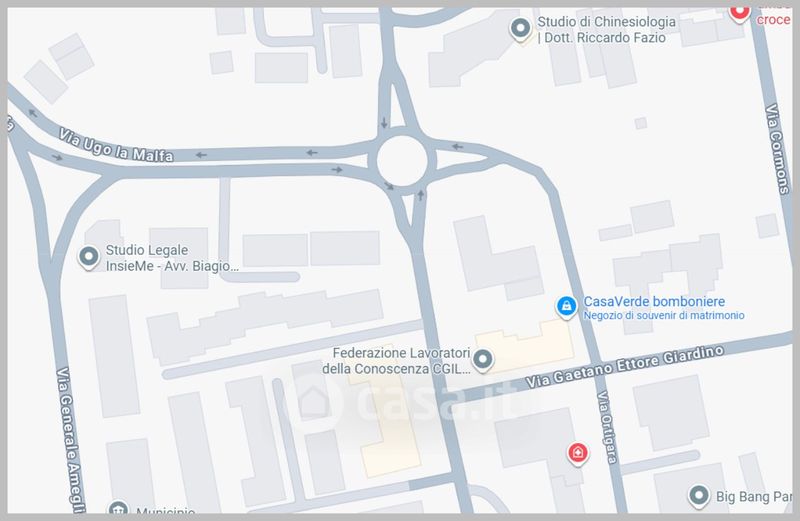
Task: Click the Studio di Chinesiologia text label
Action: point(607,30)
